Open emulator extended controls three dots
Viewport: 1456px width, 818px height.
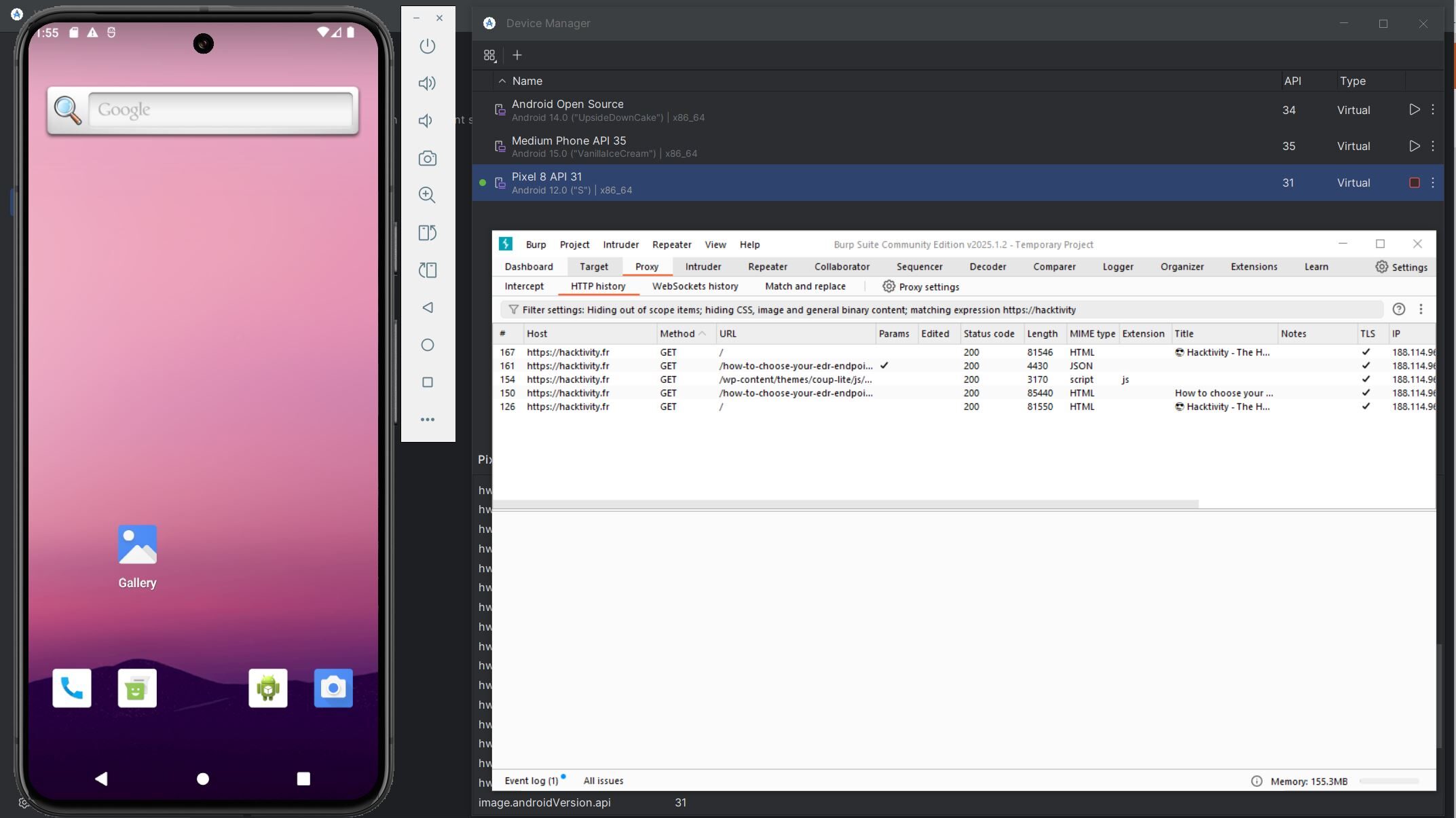coord(427,420)
